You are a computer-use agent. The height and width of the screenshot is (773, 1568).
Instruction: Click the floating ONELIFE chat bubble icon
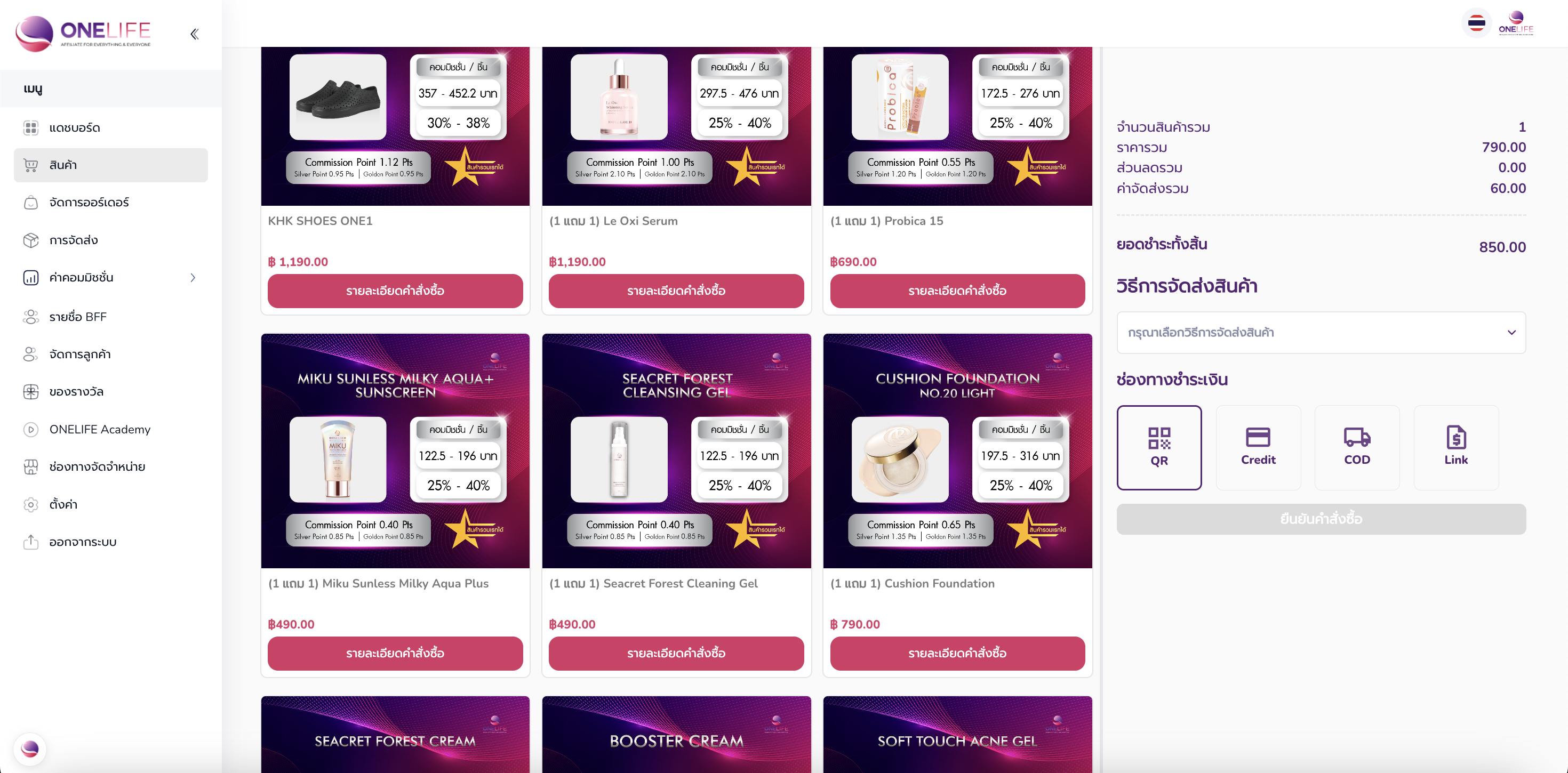(30, 748)
